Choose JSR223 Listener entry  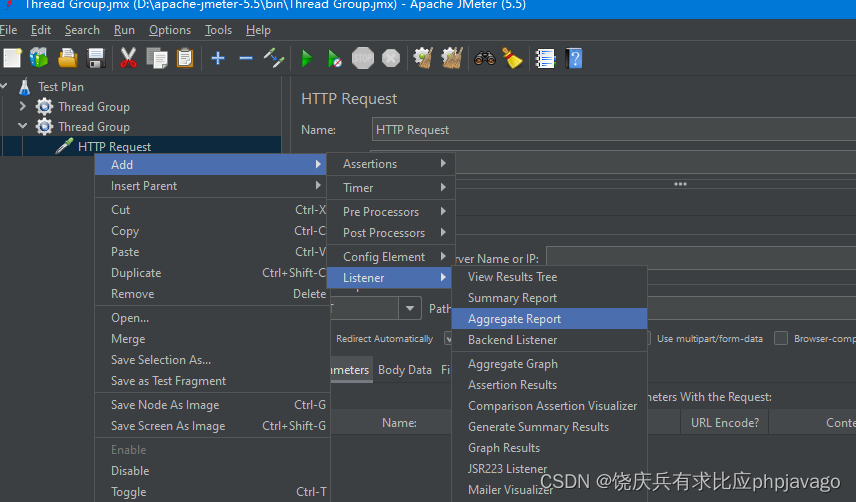click(x=549, y=469)
